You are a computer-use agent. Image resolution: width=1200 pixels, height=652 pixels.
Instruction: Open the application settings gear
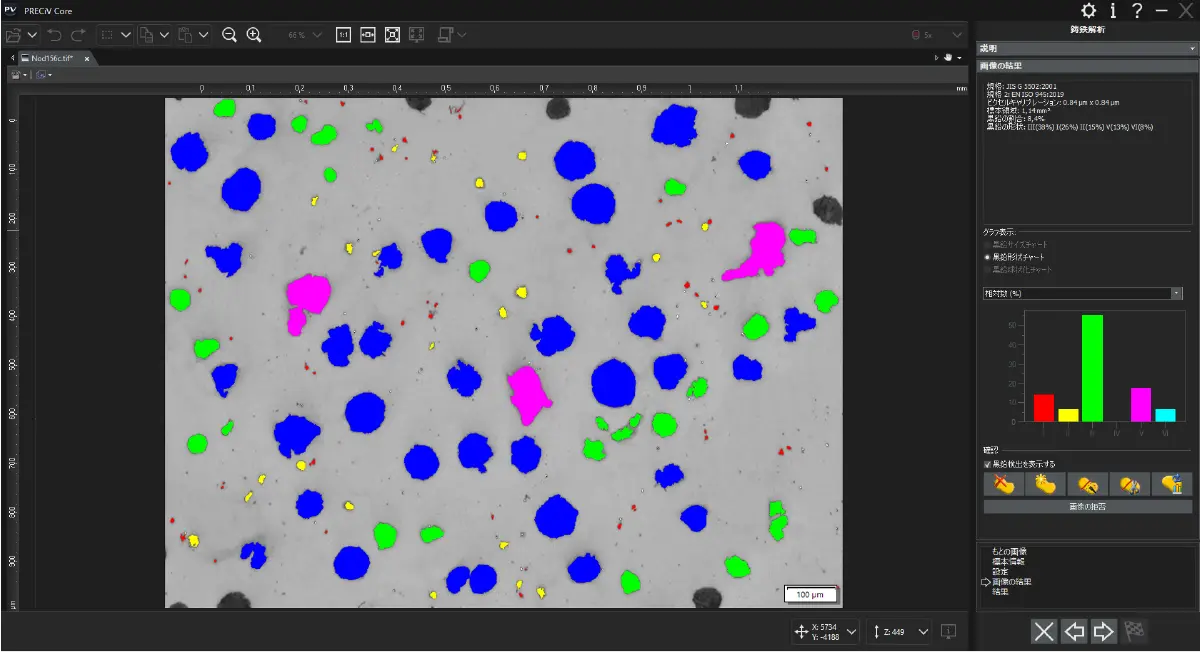pyautogui.click(x=1089, y=9)
